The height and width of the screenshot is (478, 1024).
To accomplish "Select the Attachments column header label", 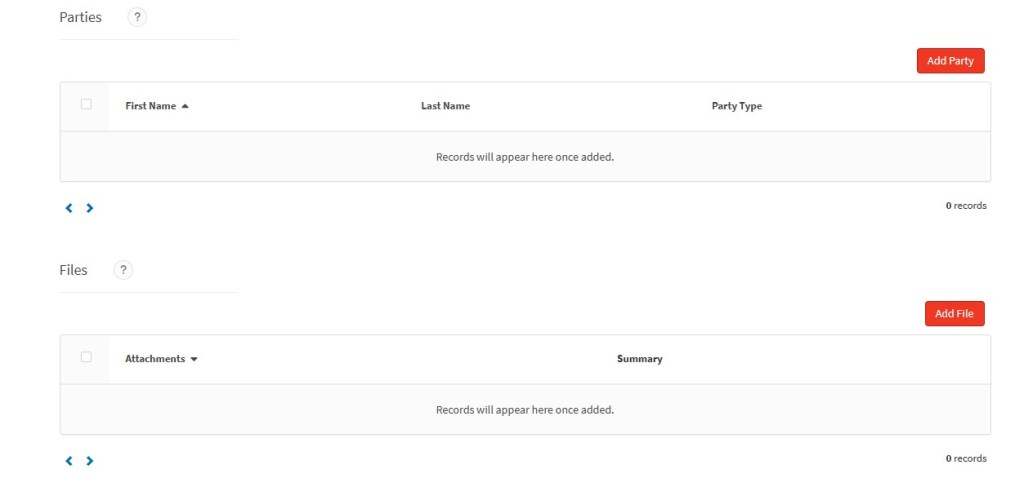I will tap(155, 358).
